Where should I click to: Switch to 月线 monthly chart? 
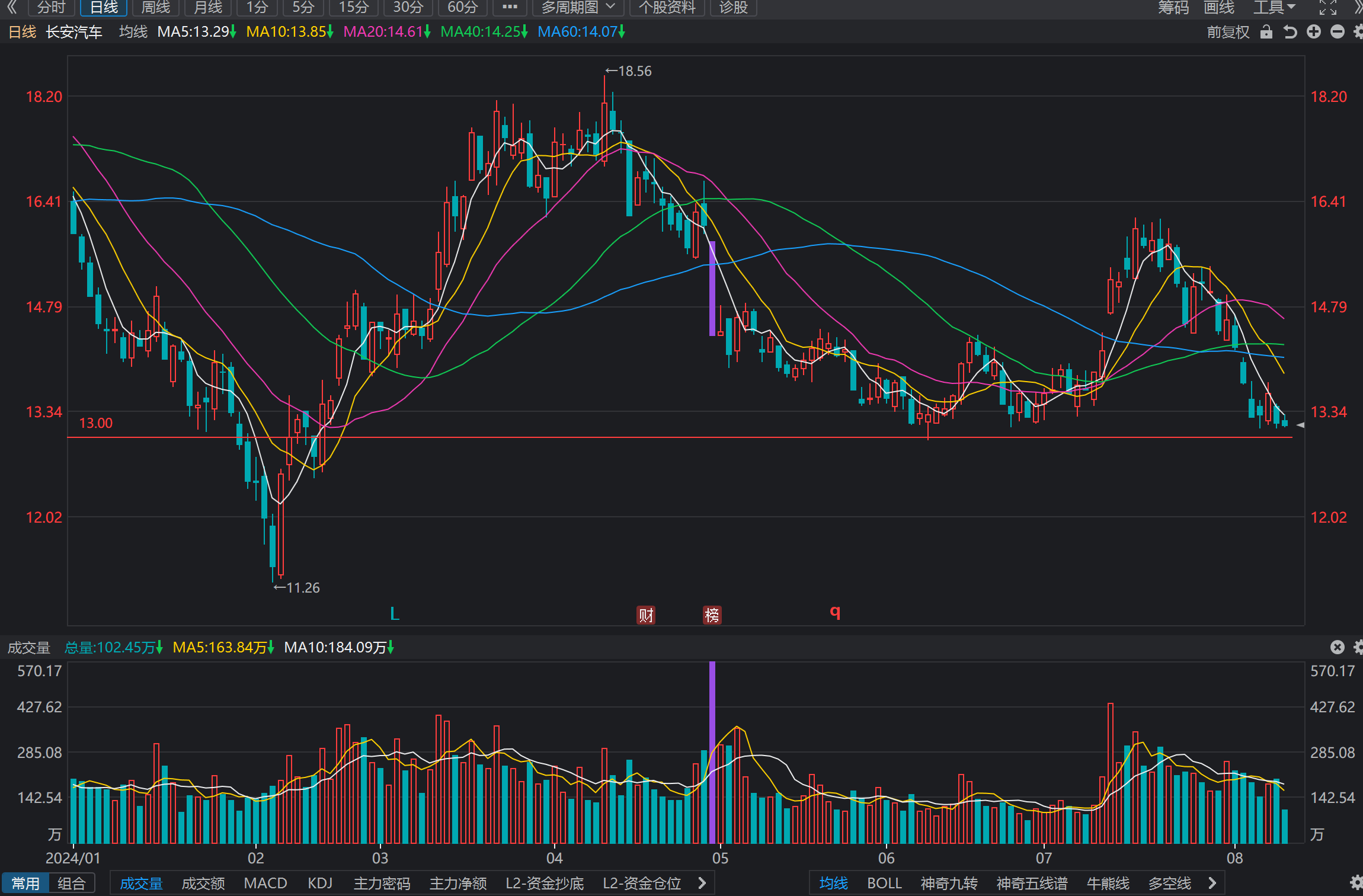208,7
